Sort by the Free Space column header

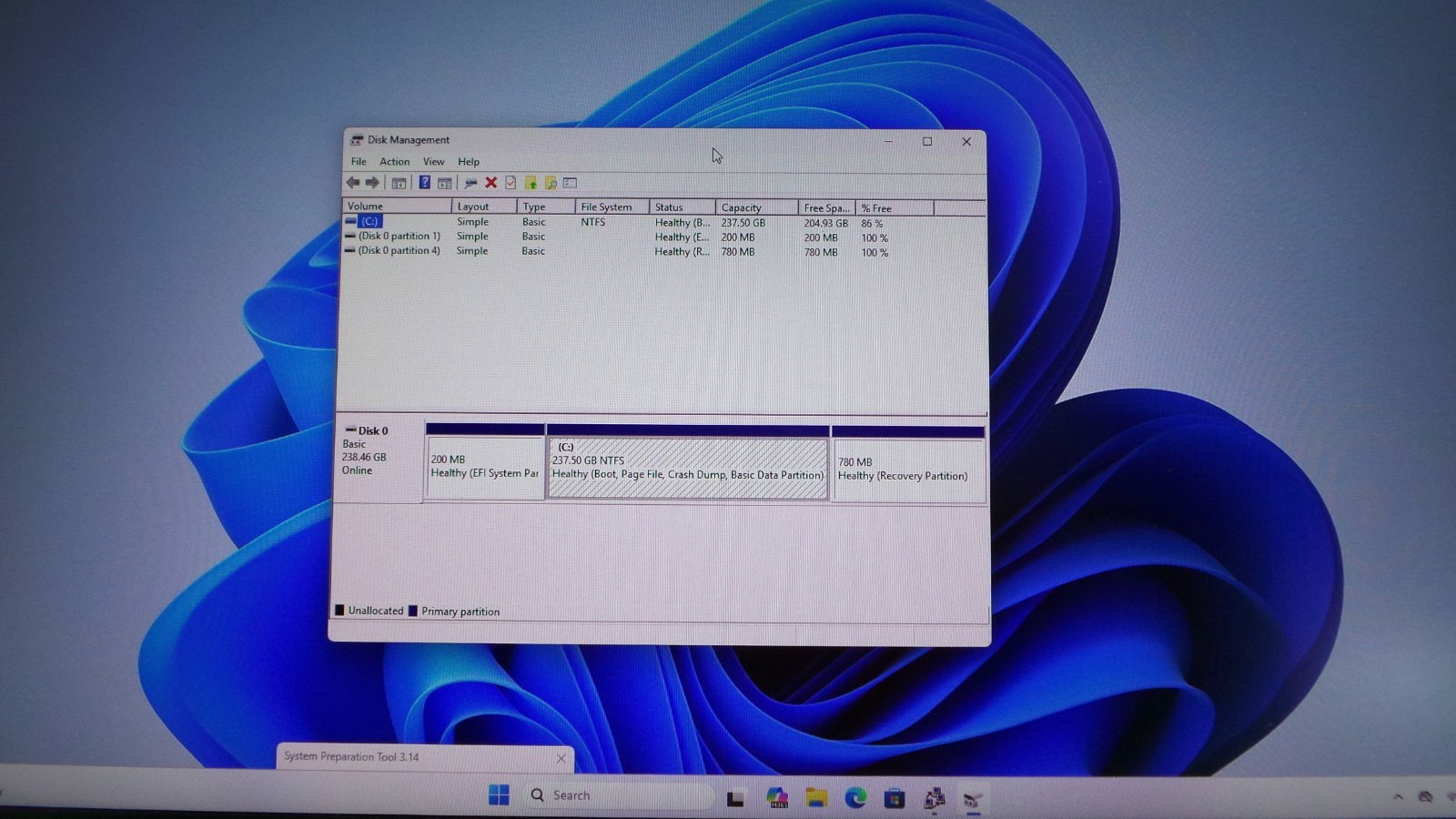[826, 208]
